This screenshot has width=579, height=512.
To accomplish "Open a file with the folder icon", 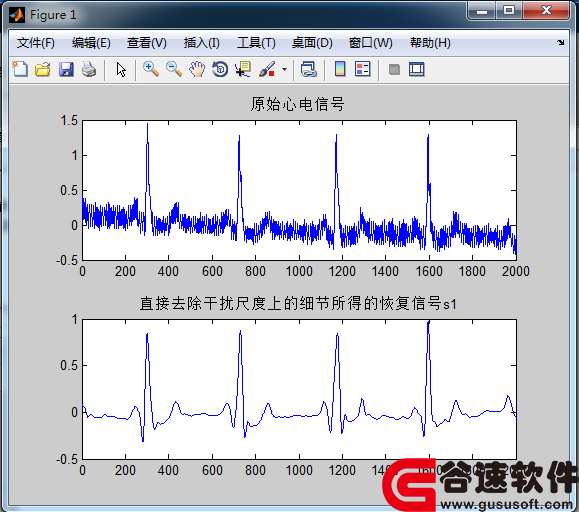I will (x=42, y=69).
